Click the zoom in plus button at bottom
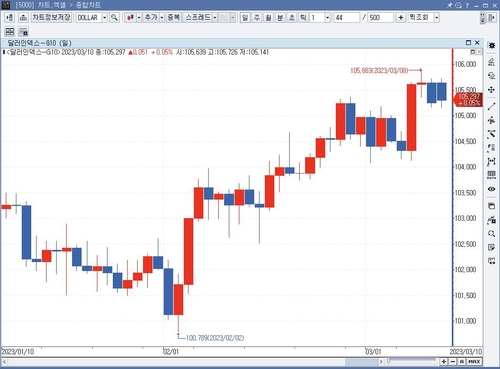500x369 pixels. tap(444, 362)
